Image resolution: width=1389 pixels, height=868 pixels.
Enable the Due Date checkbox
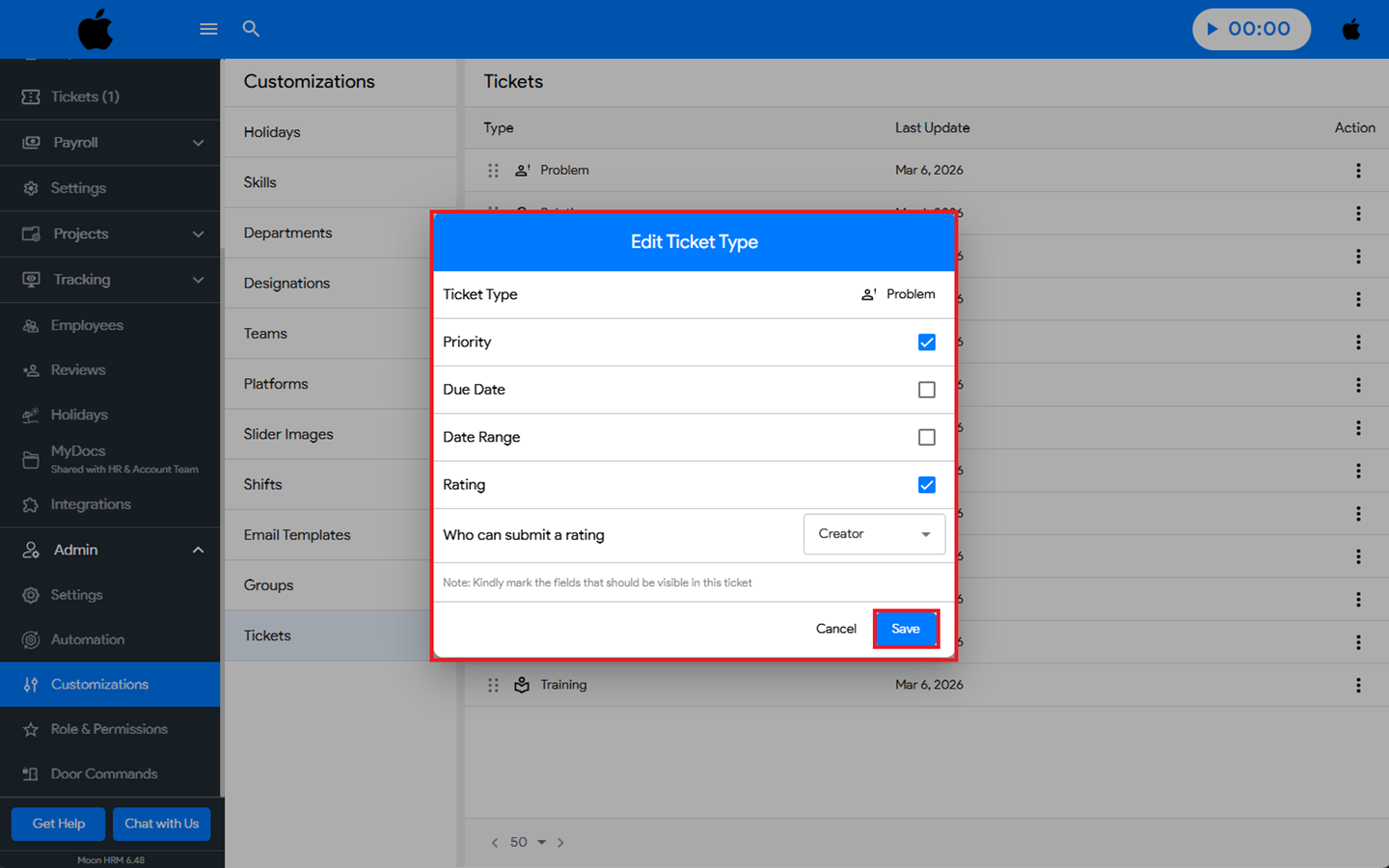(926, 390)
